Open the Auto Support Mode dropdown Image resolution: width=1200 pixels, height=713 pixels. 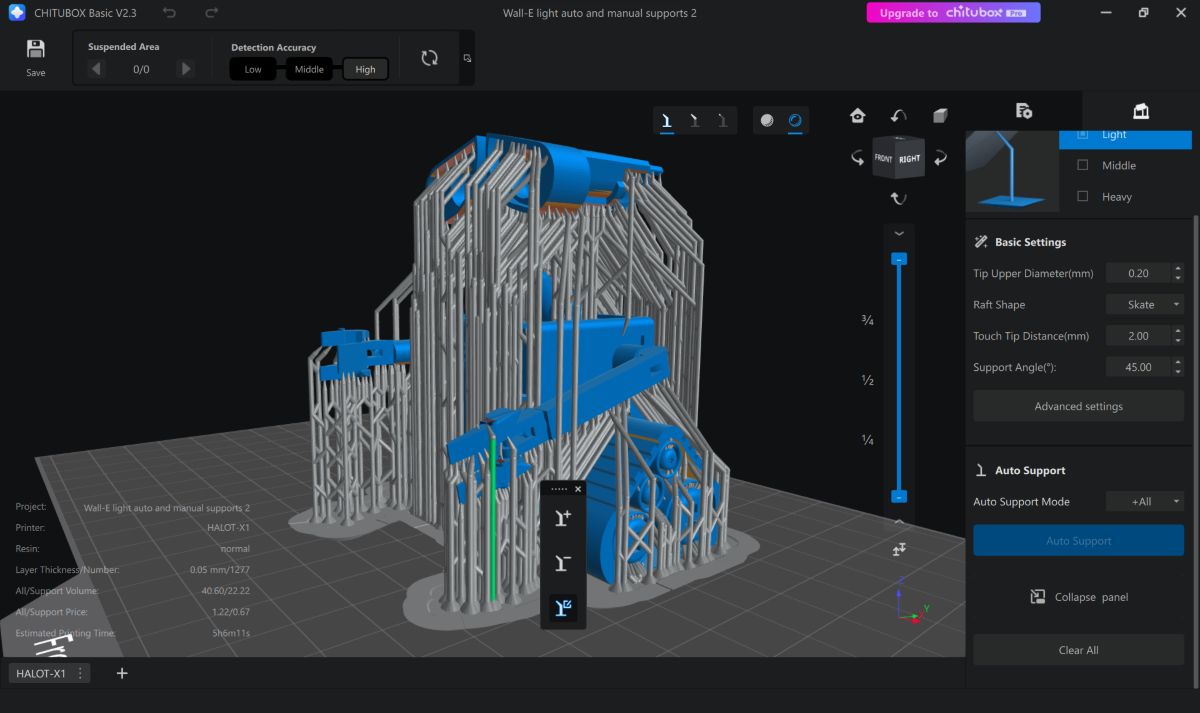(1145, 502)
